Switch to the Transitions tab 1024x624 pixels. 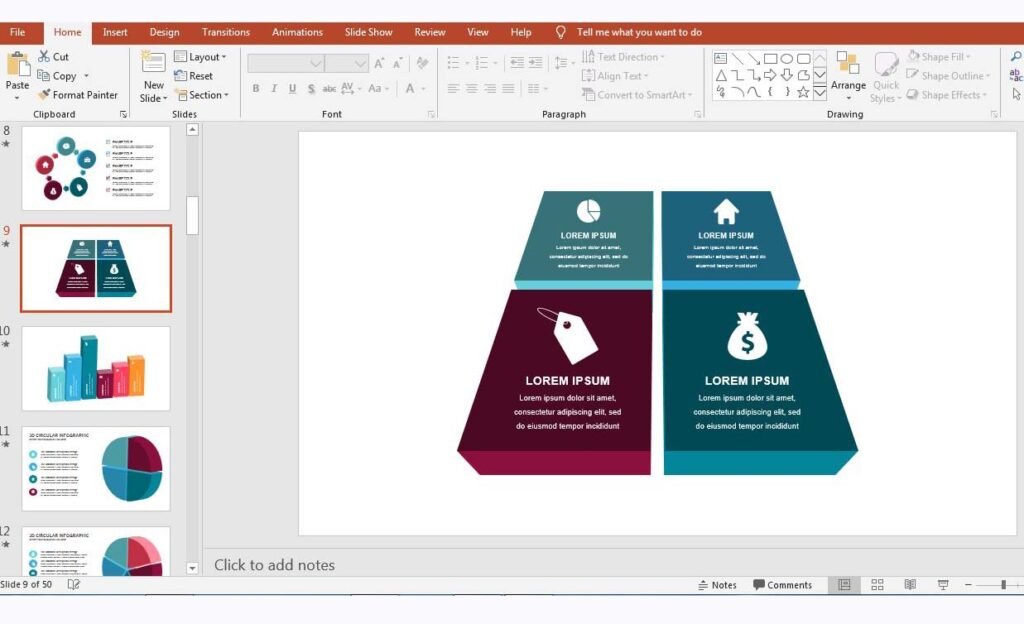coord(225,32)
